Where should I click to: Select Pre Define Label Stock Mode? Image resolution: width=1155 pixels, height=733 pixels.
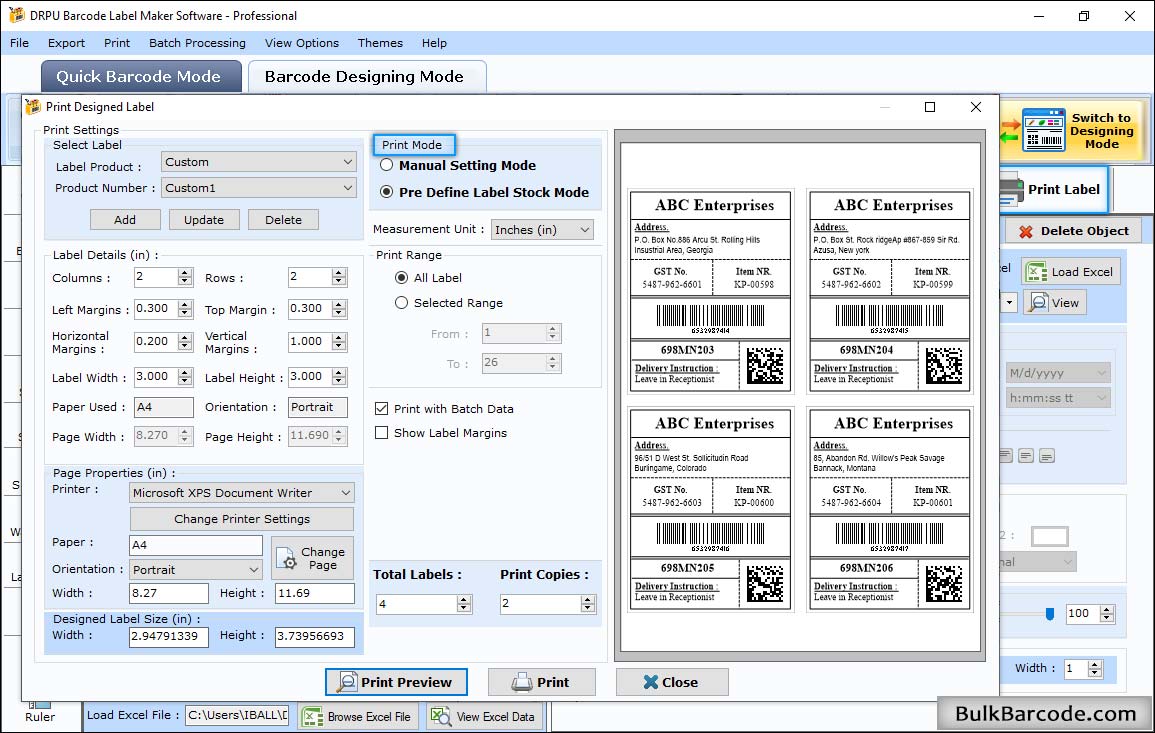pyautogui.click(x=386, y=192)
